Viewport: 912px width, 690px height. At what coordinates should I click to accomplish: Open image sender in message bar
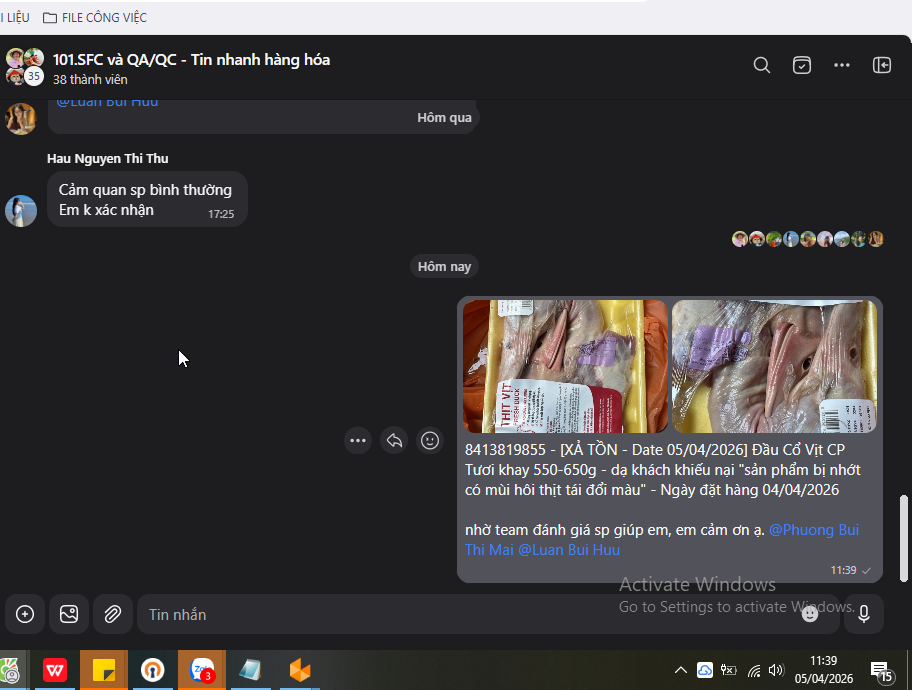(x=69, y=614)
